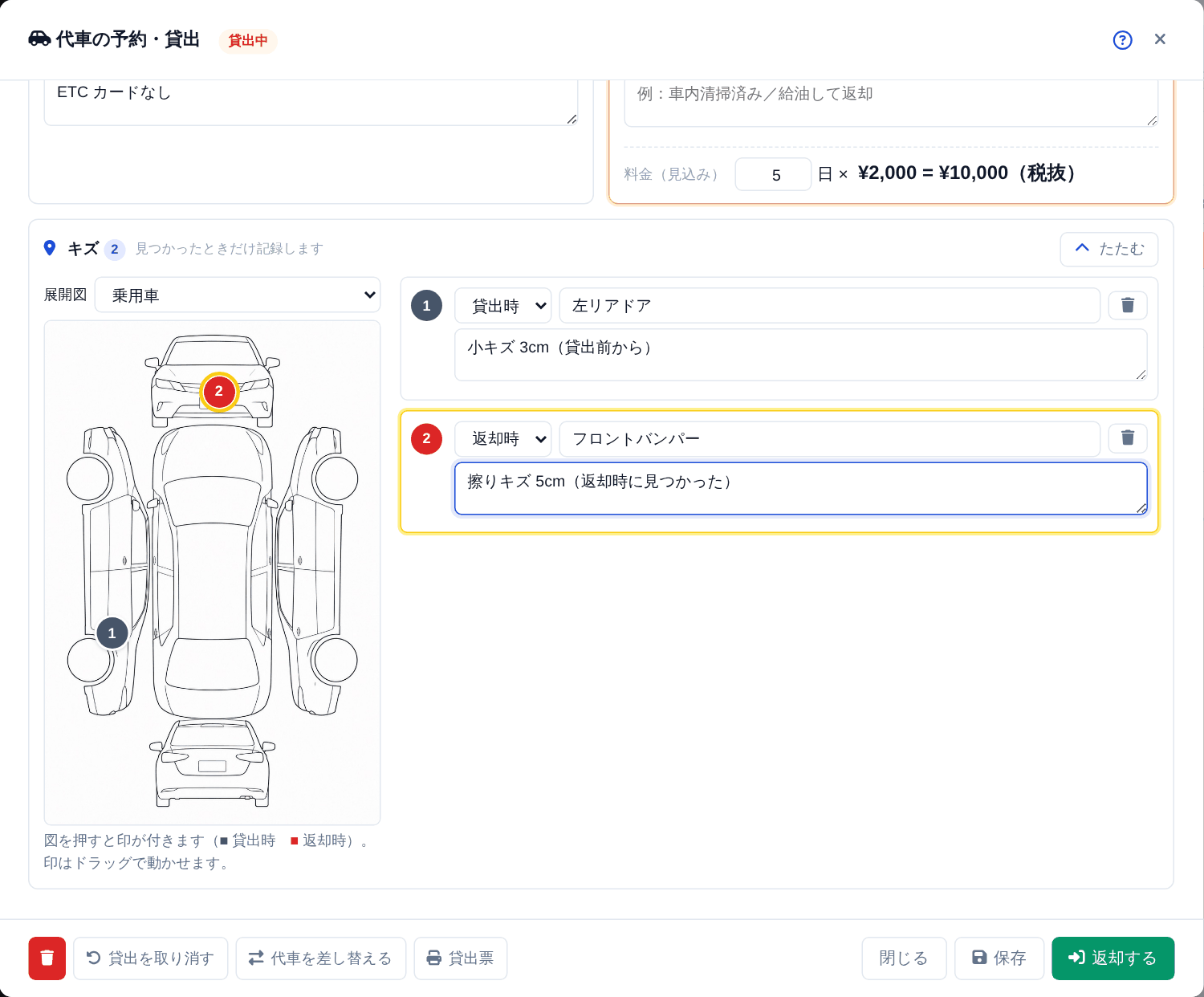This screenshot has width=1204, height=997.
Task: Save with the 保存 button
Action: pos(999,958)
